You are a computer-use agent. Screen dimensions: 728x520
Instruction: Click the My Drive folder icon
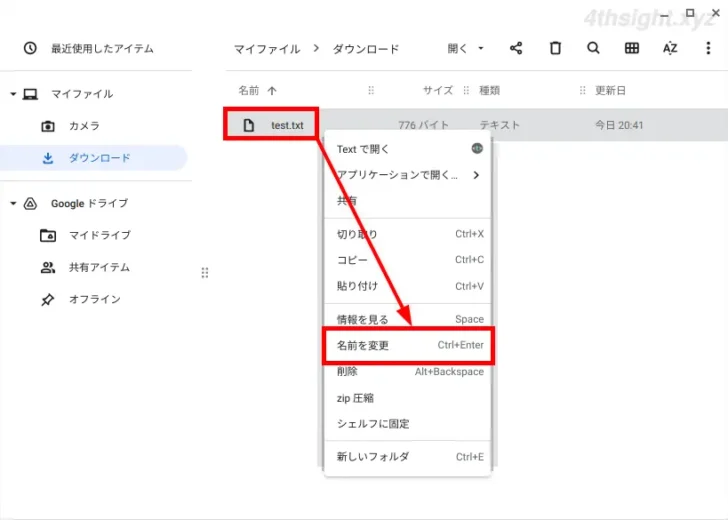click(x=48, y=235)
